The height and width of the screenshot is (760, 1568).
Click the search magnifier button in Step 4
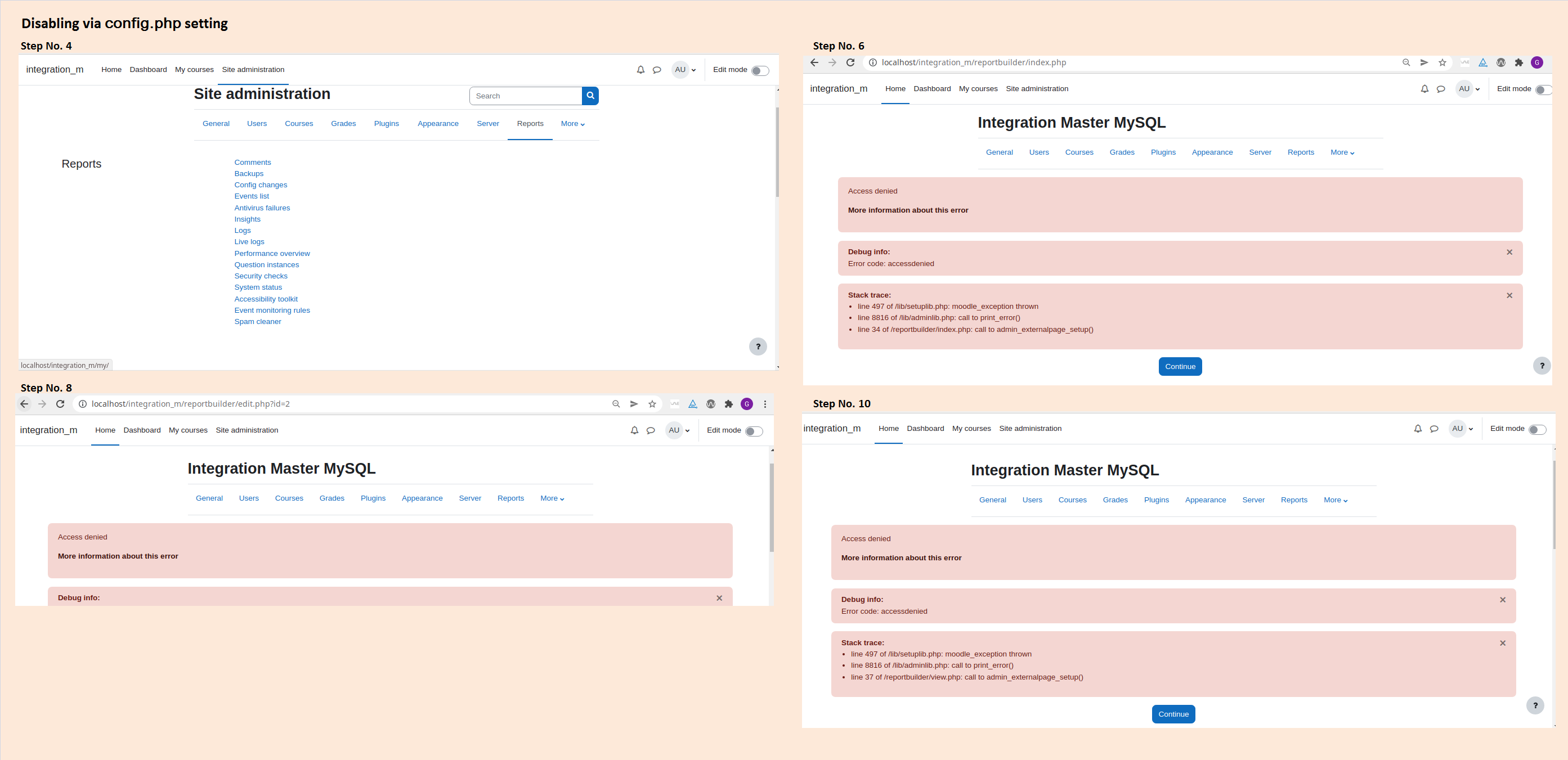(590, 96)
